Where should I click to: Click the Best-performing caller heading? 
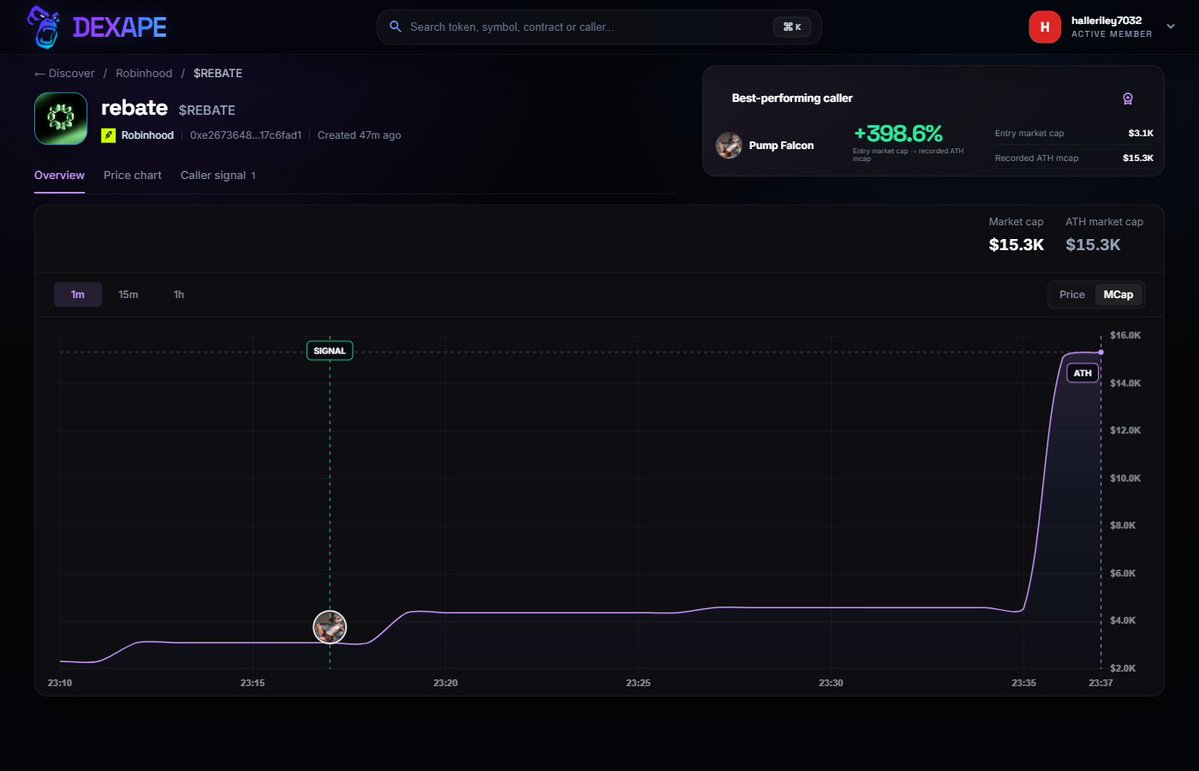coord(792,98)
